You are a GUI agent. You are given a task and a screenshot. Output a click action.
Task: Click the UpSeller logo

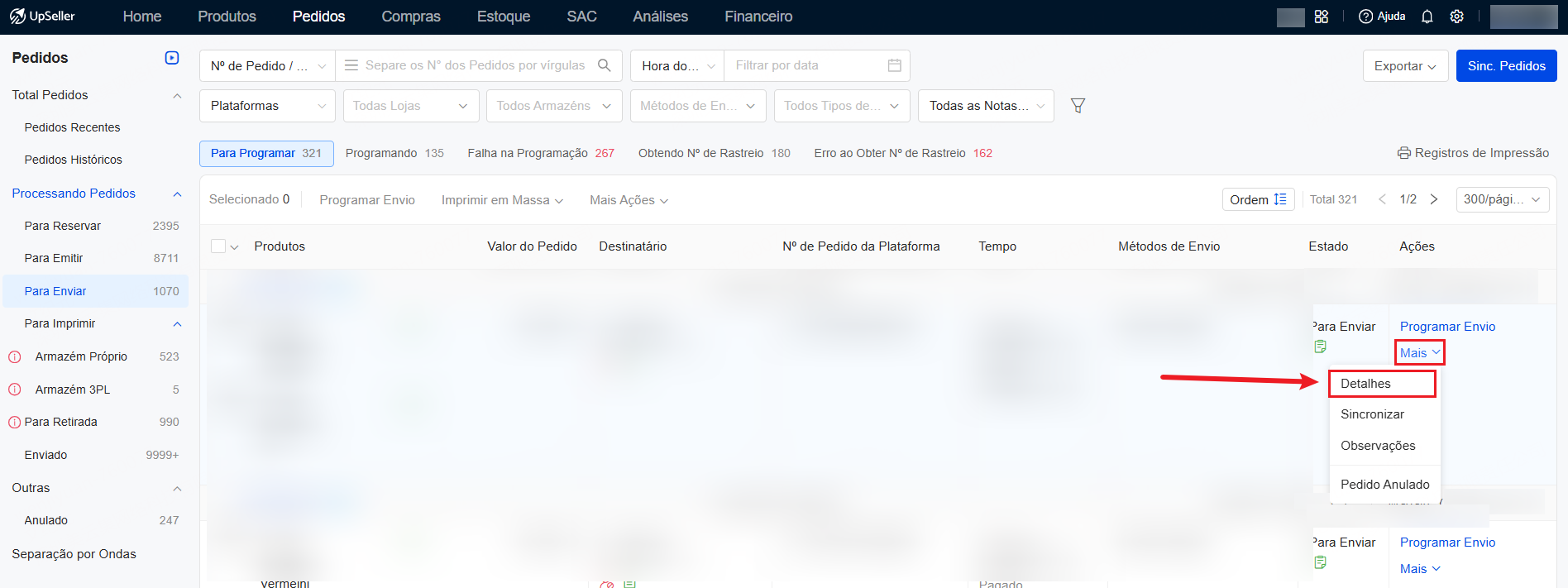pyautogui.click(x=42, y=17)
